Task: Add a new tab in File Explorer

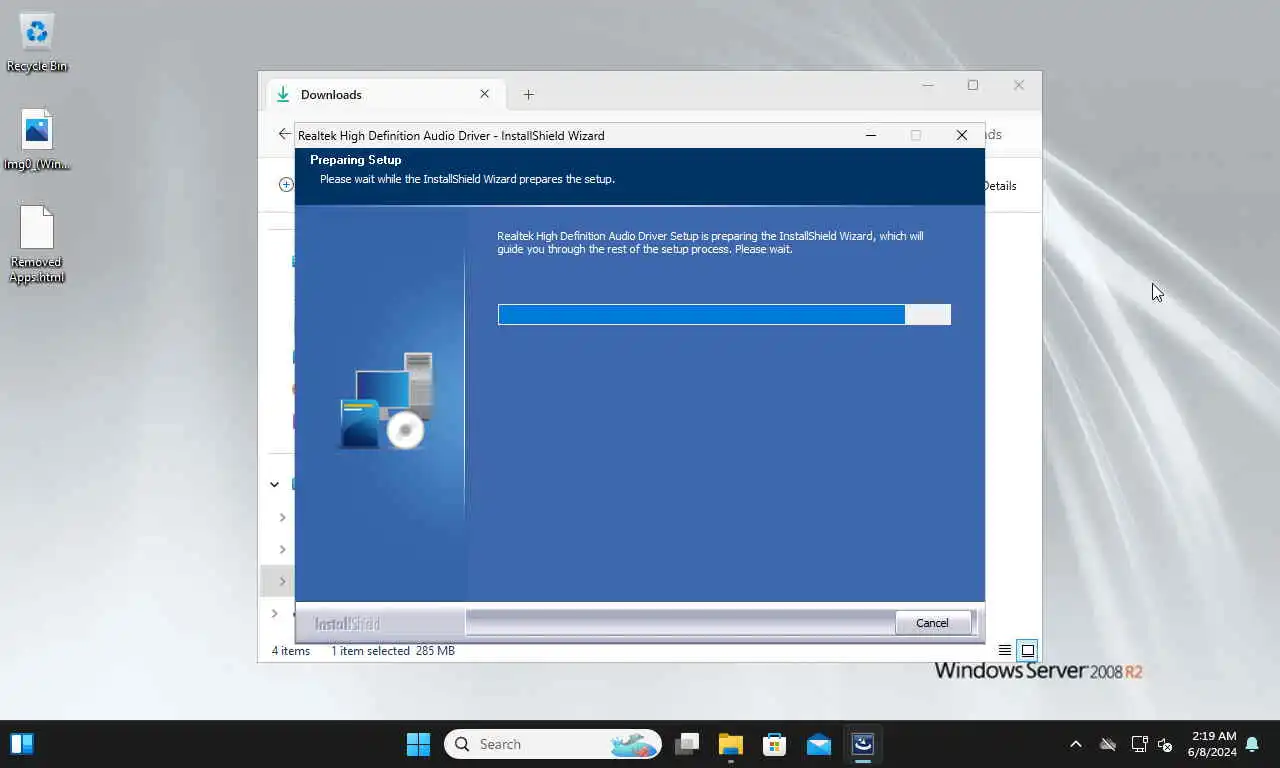Action: (x=528, y=95)
